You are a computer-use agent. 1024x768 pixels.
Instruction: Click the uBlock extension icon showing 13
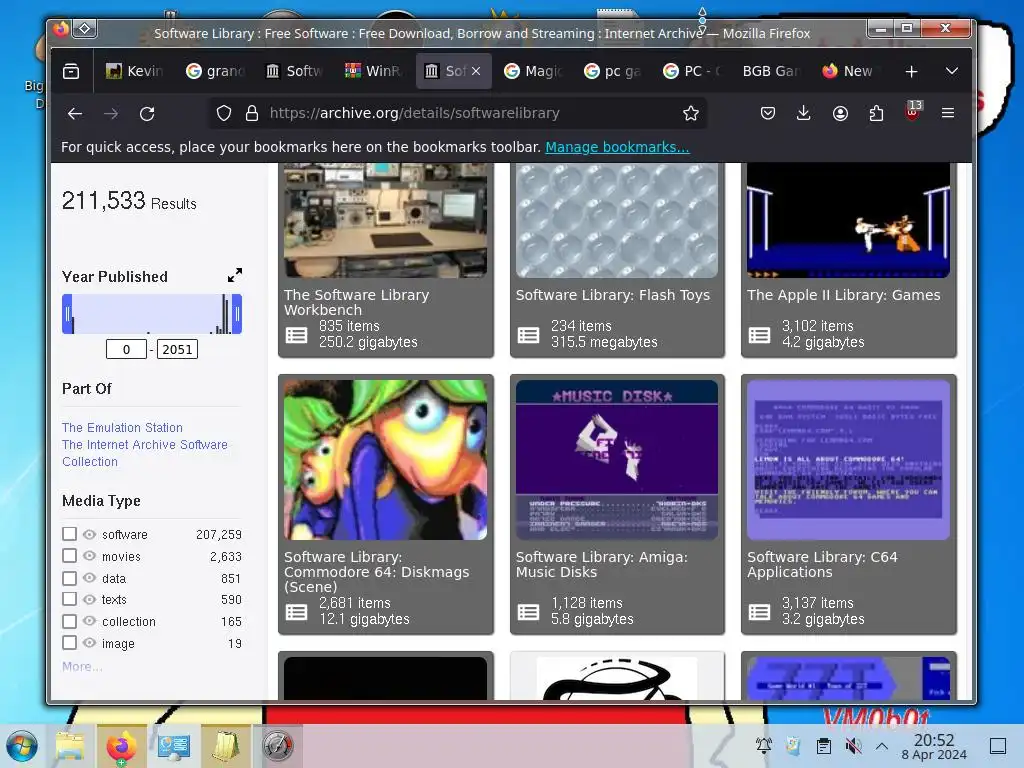(913, 111)
